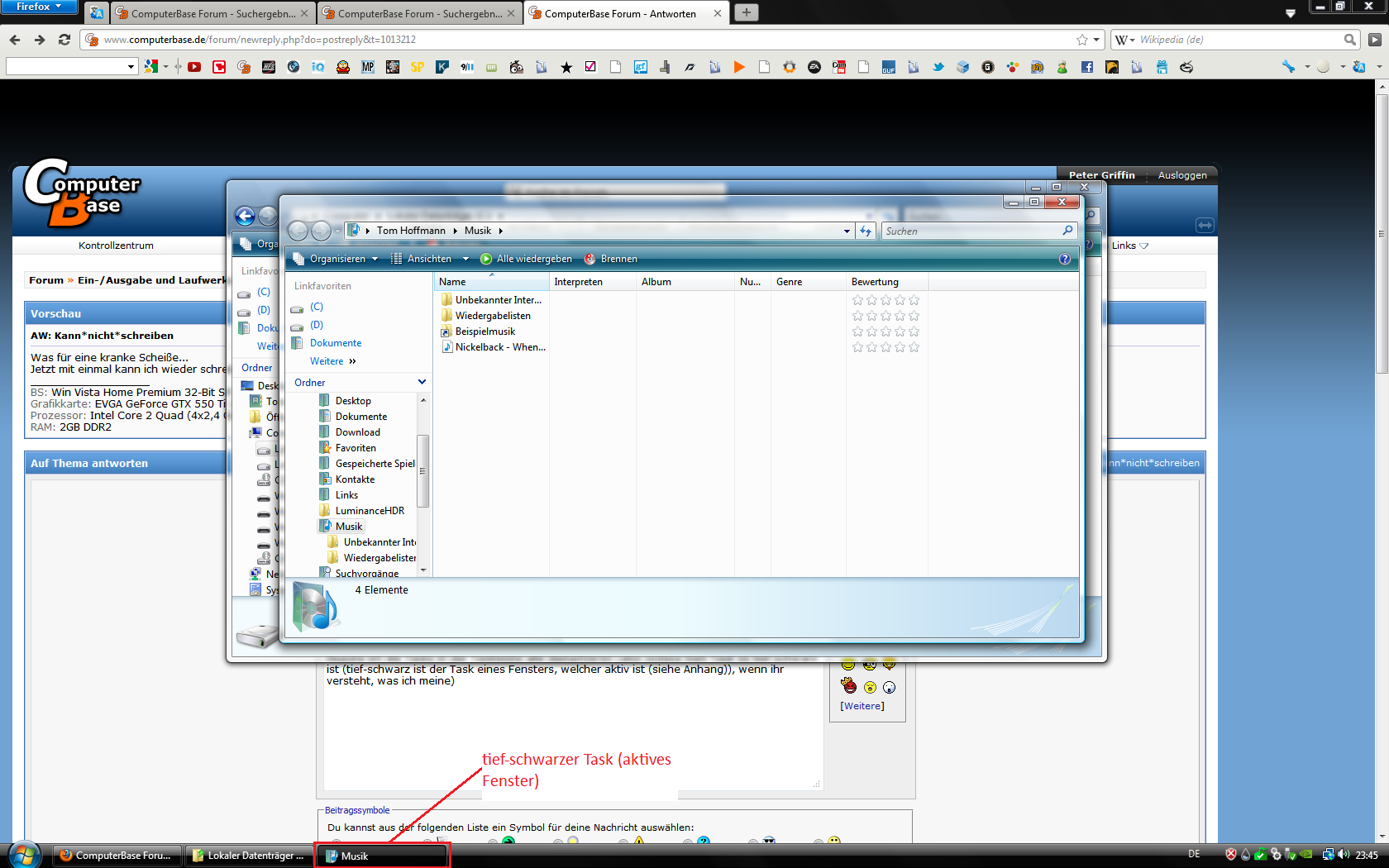Open Dokumente in Linkfavoriten

click(336, 343)
